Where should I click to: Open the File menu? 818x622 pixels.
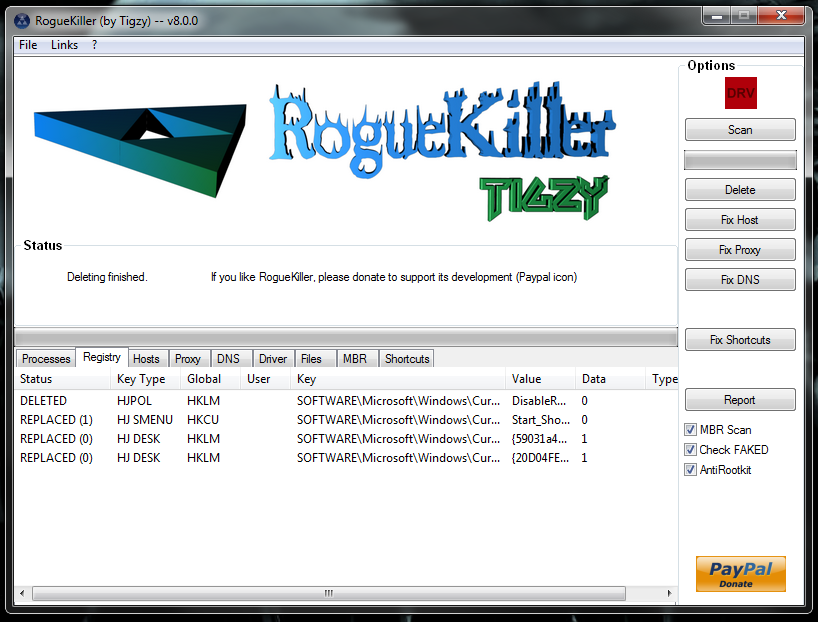28,45
